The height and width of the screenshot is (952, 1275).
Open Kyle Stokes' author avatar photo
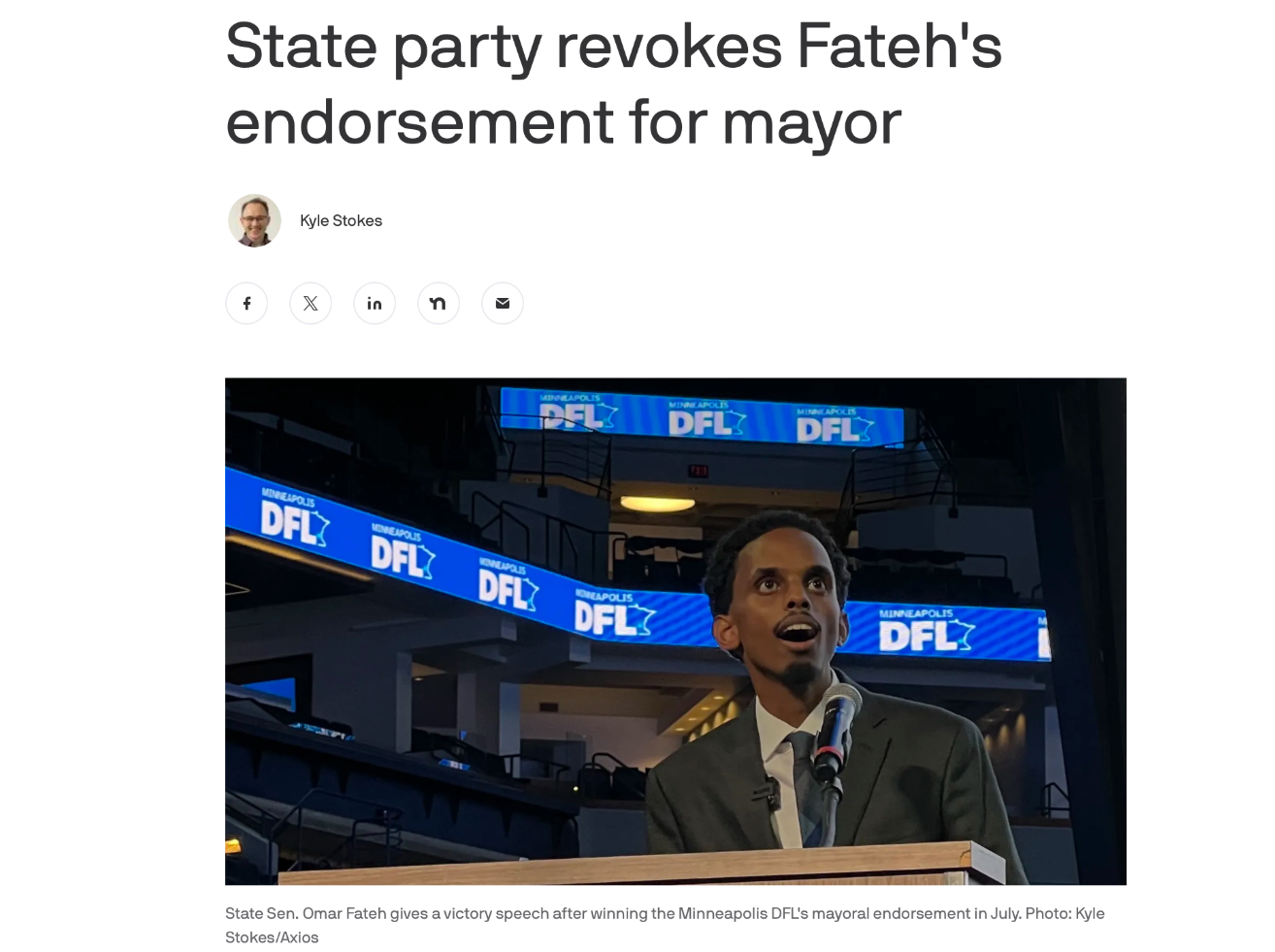pos(254,220)
